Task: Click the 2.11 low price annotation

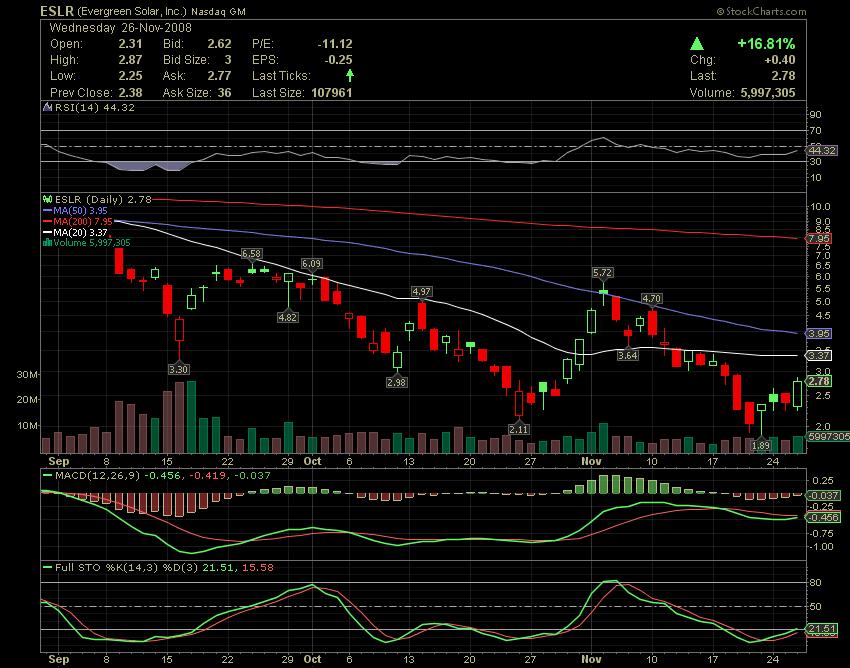Action: [x=518, y=429]
